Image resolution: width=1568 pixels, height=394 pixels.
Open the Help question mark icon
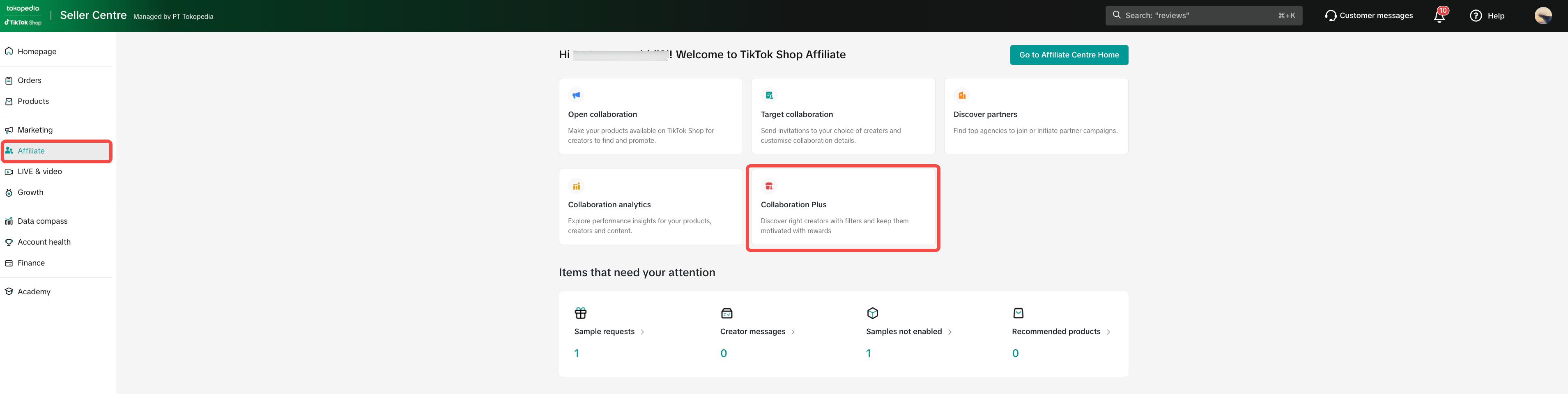click(x=1476, y=16)
